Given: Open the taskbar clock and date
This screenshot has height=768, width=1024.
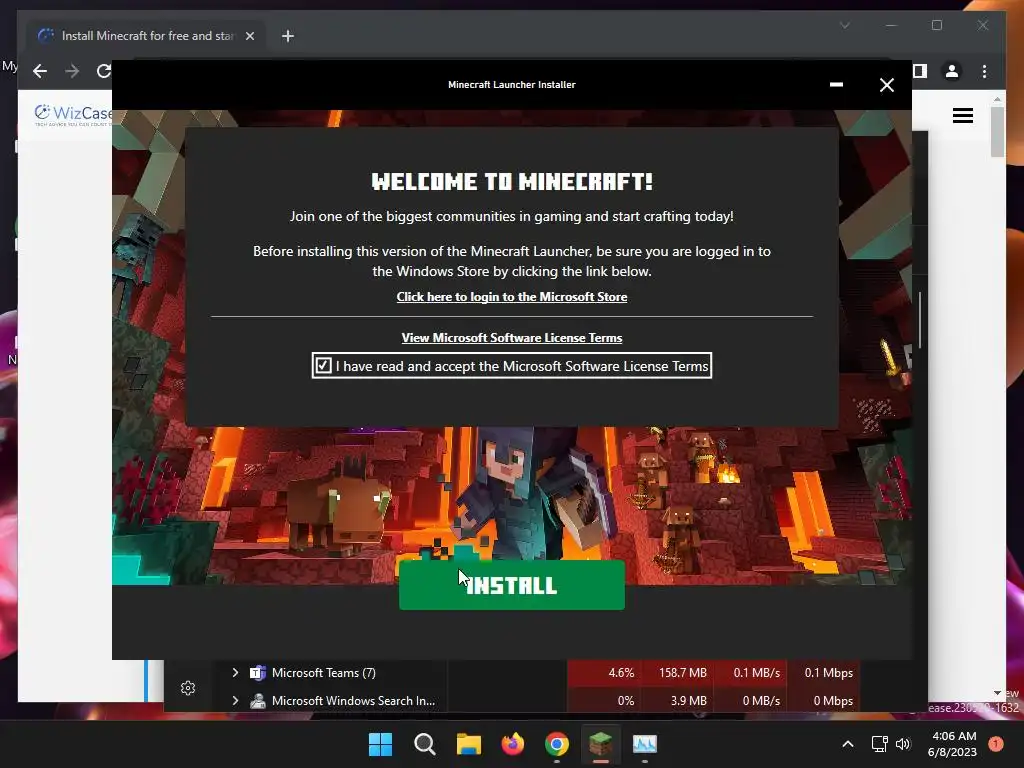Looking at the screenshot, I should [952, 744].
